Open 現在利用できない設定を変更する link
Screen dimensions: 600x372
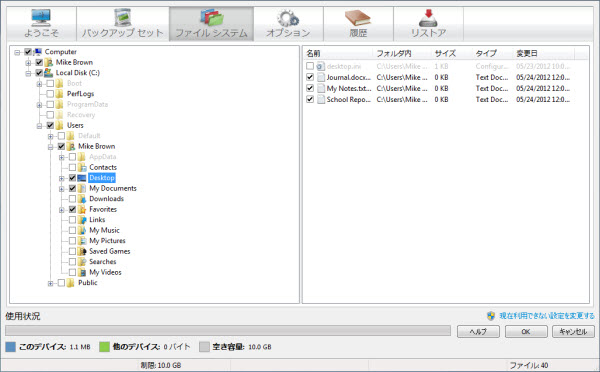[547, 316]
